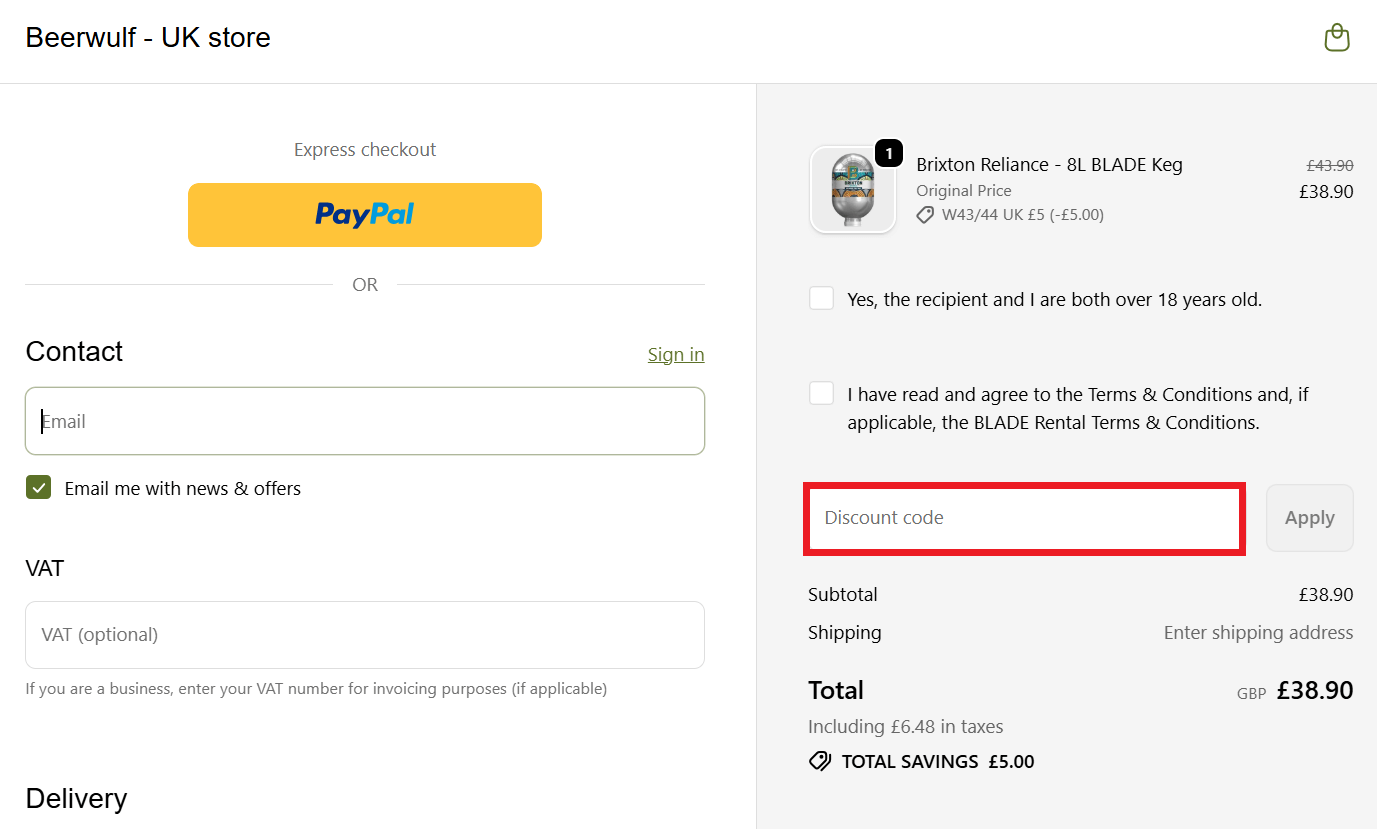Click the Email input field

pos(364,420)
